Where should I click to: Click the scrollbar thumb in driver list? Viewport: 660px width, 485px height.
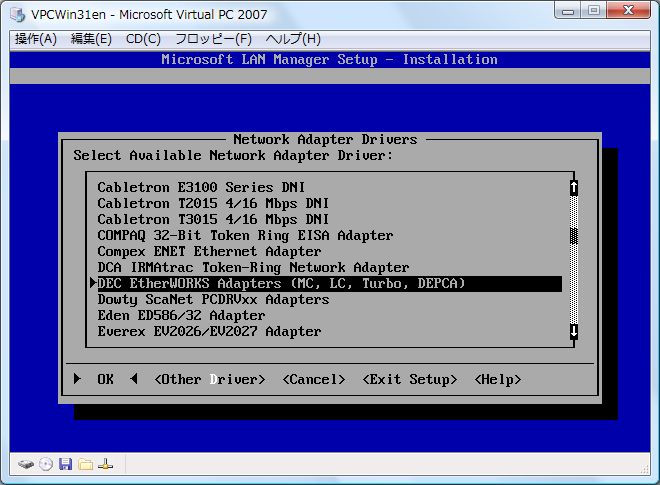tap(573, 236)
